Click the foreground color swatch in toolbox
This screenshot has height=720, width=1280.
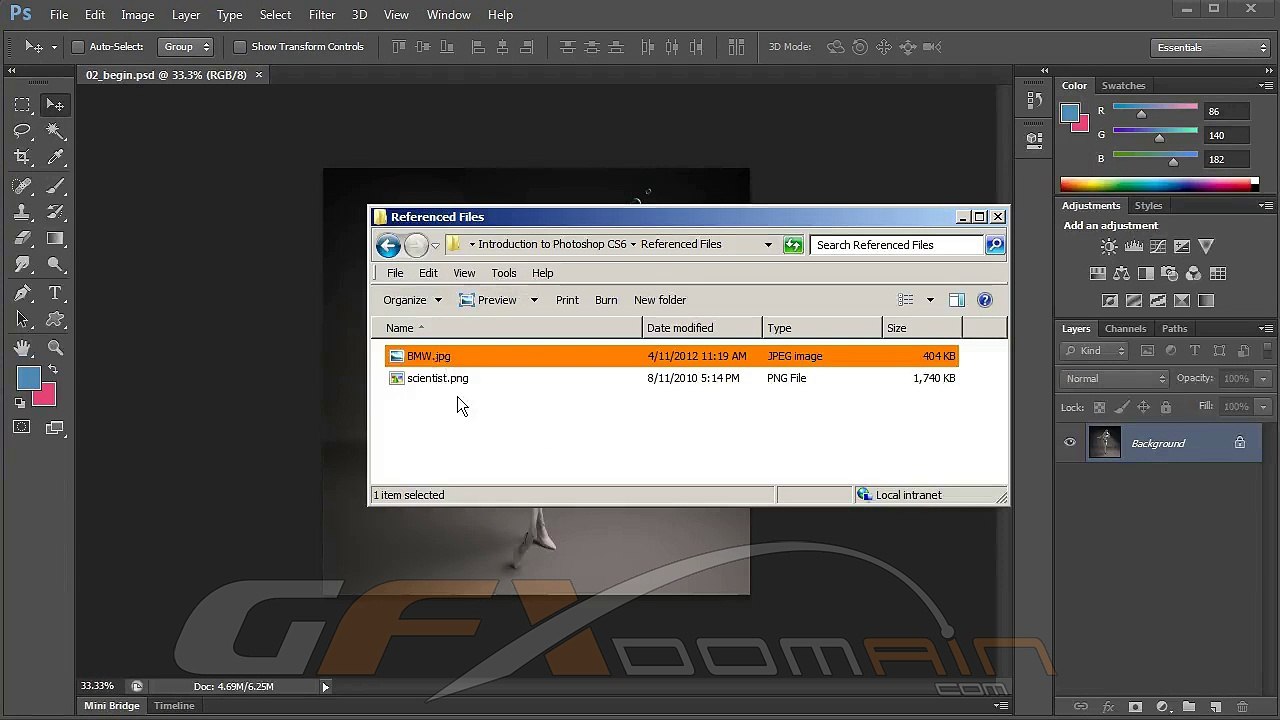28,378
